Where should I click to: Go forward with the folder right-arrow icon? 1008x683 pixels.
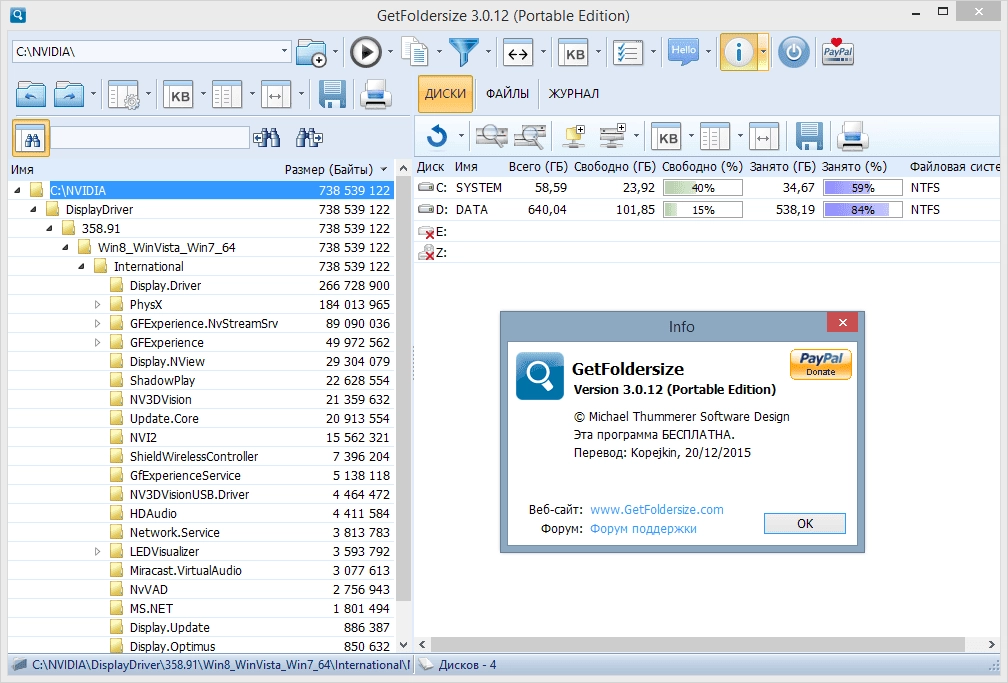point(69,95)
